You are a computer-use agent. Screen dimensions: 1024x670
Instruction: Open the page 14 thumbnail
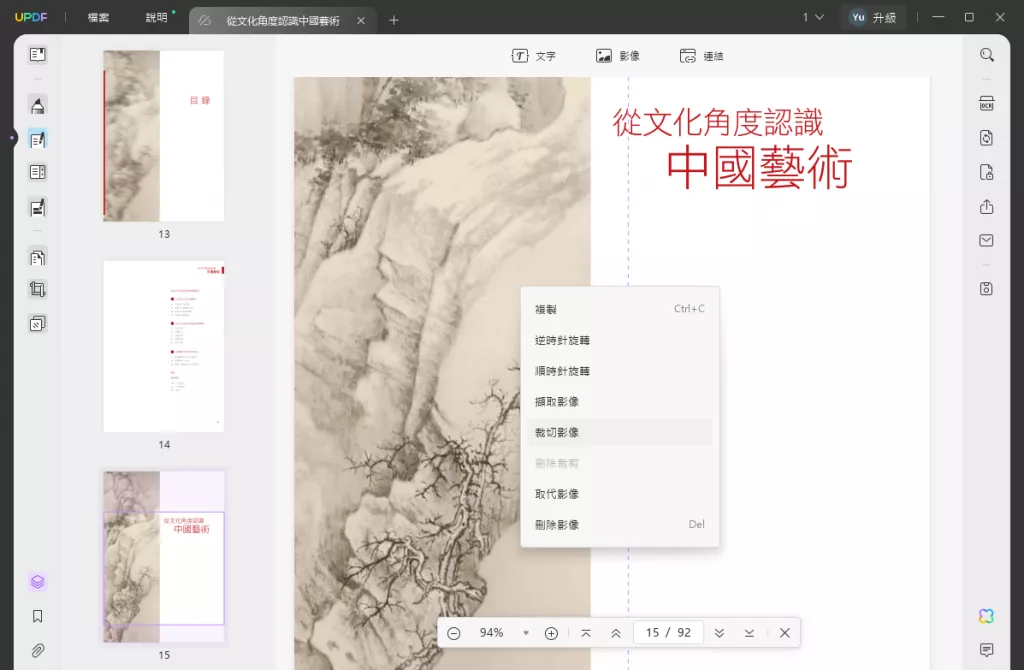click(164, 346)
